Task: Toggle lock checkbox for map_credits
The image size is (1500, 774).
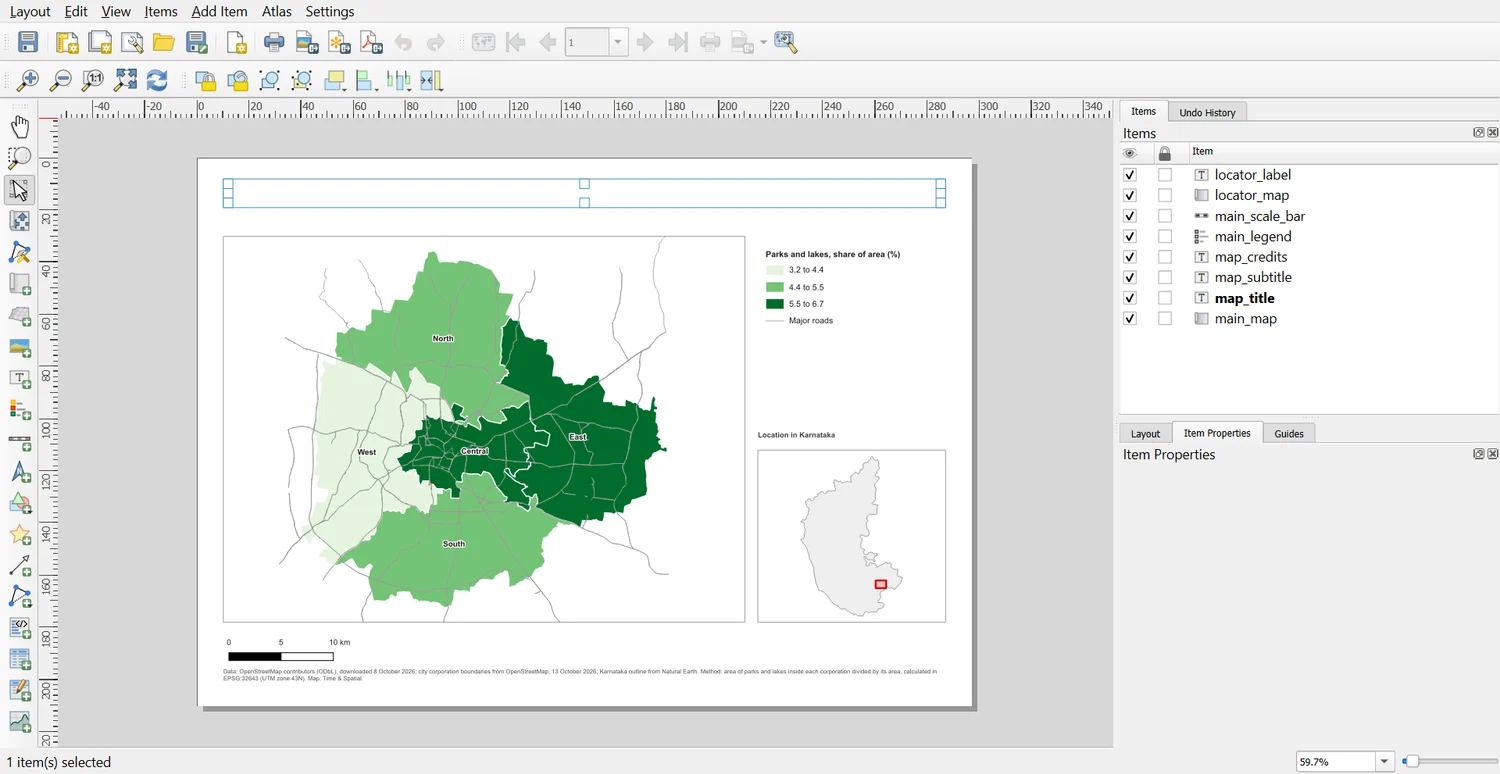Action: click(1165, 257)
